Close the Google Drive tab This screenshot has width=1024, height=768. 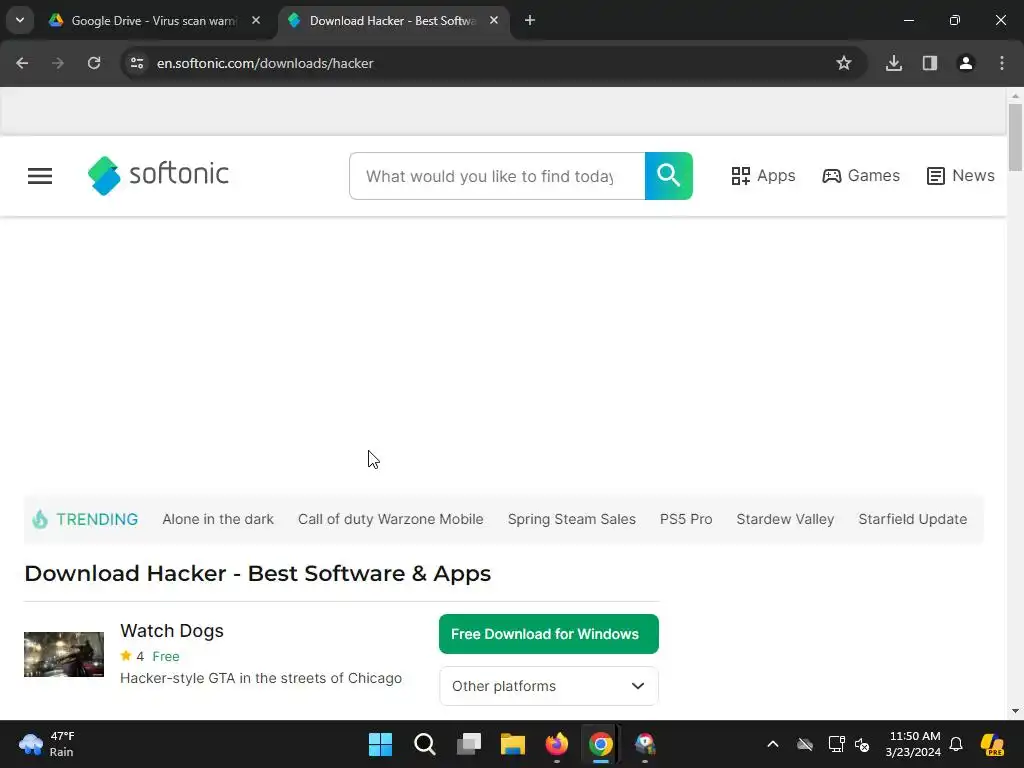point(256,21)
